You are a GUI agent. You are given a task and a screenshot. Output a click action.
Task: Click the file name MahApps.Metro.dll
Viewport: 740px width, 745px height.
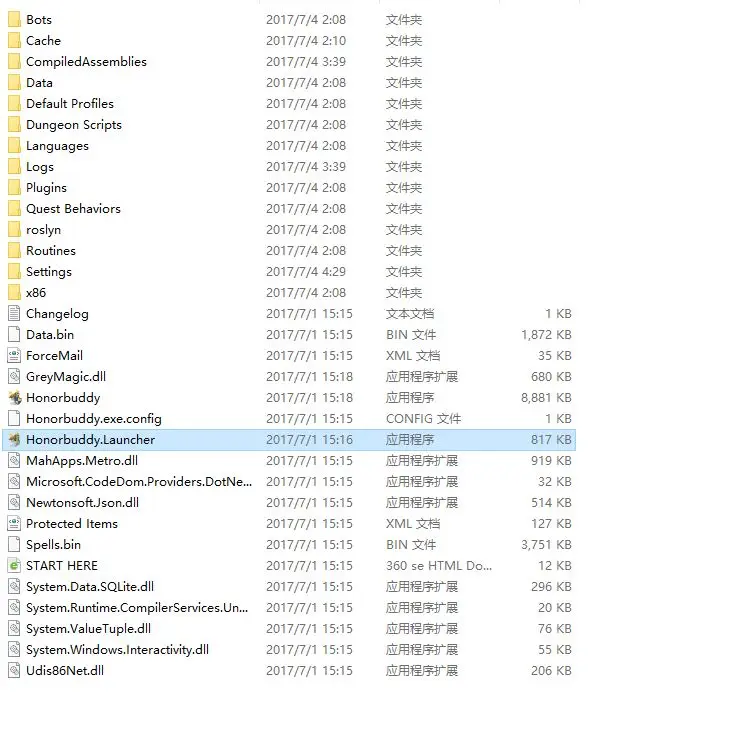[82, 460]
